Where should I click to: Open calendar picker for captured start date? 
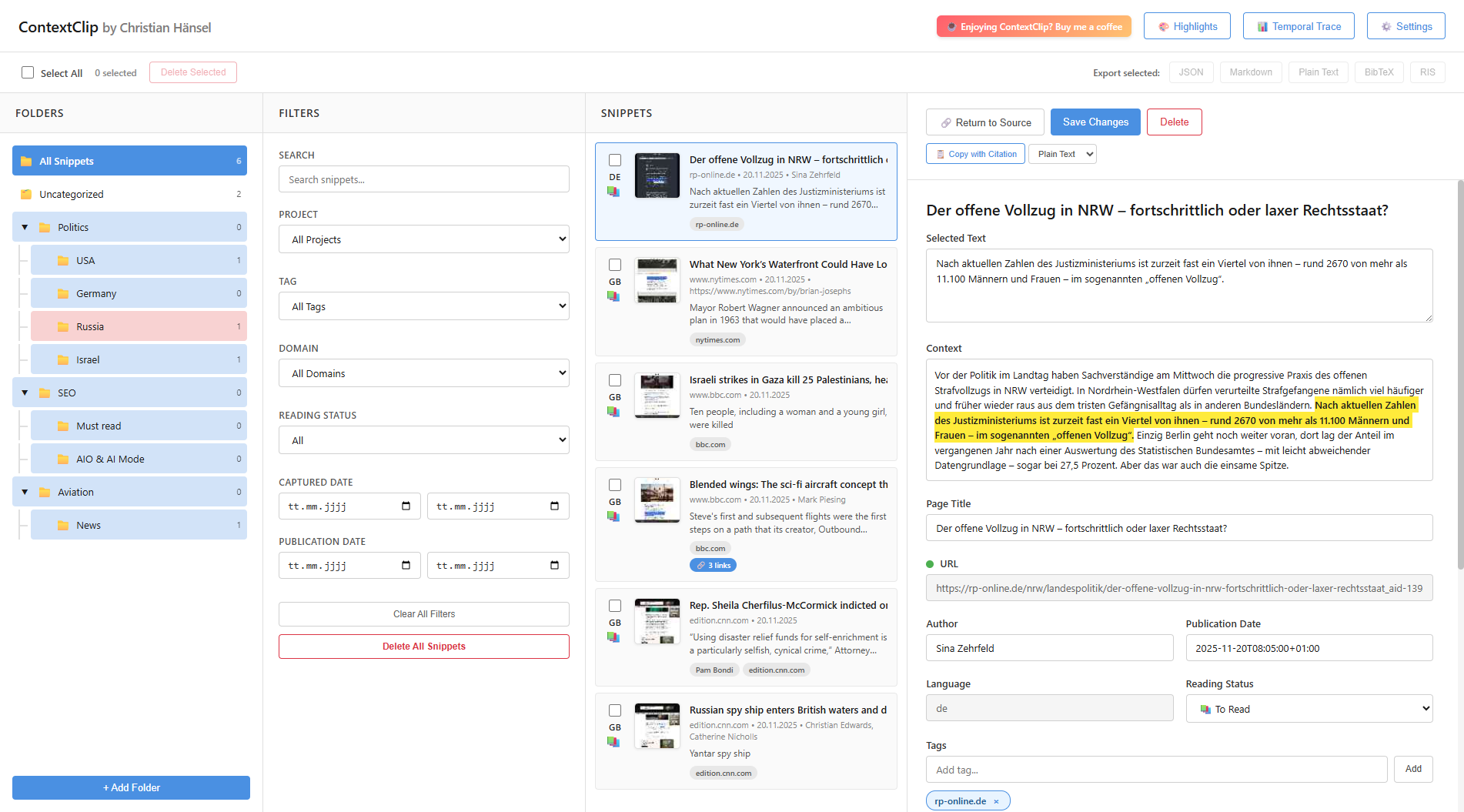tap(406, 506)
